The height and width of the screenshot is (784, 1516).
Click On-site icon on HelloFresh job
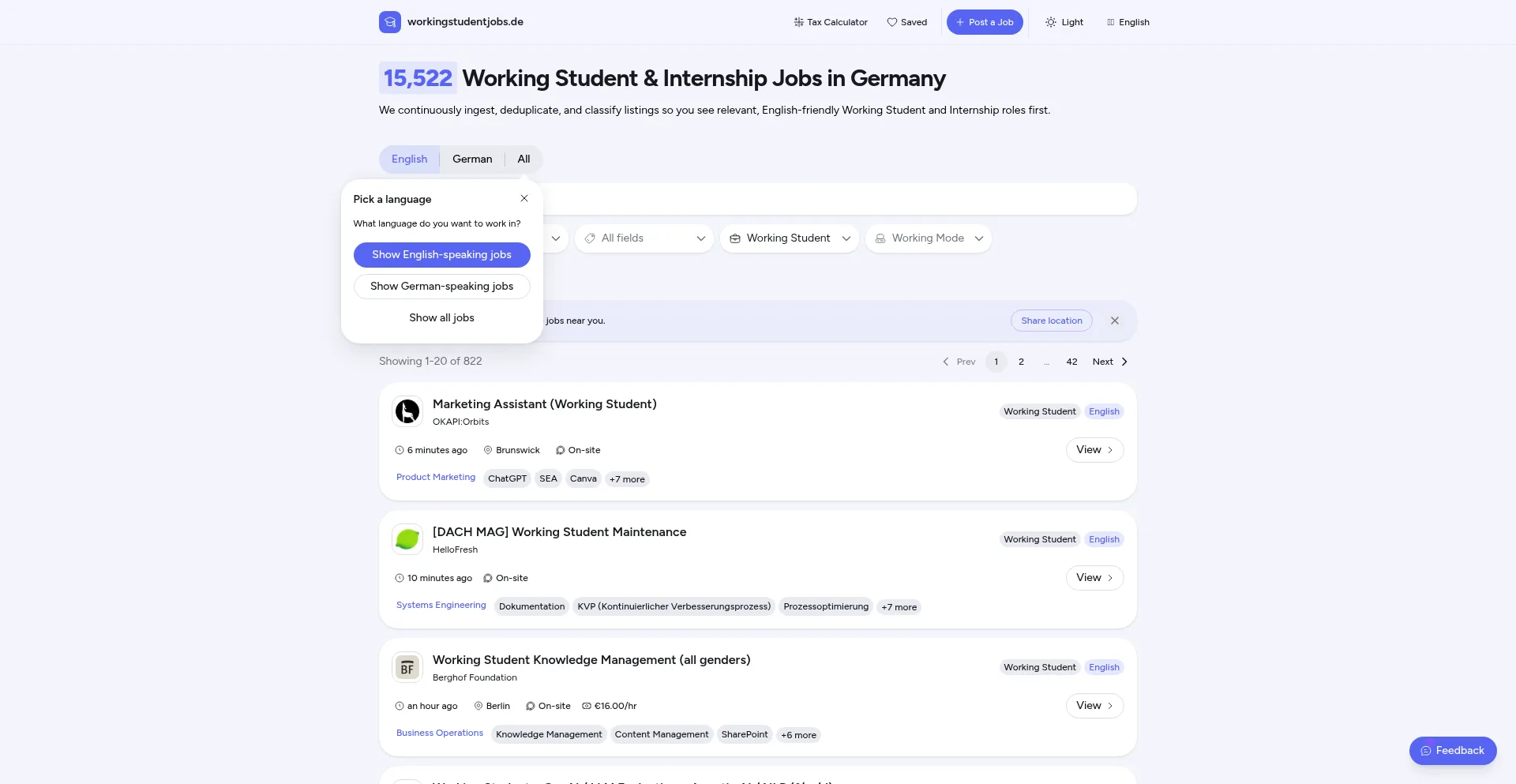488,578
